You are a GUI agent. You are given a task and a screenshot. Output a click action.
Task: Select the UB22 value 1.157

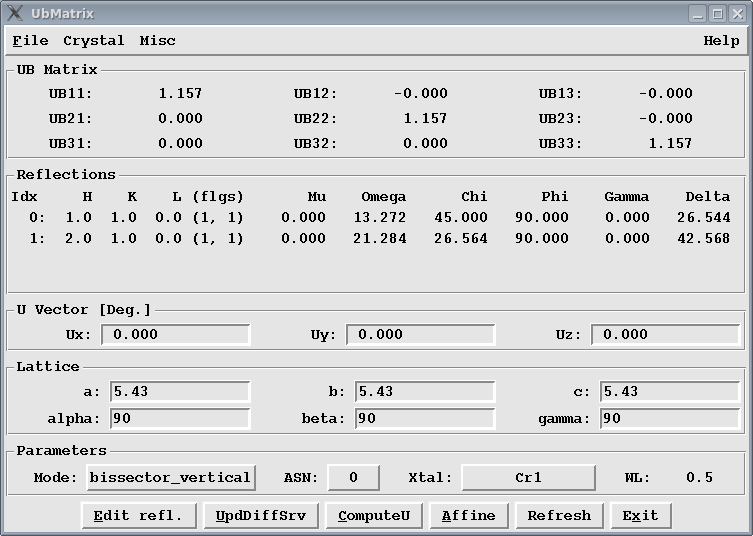[425, 118]
